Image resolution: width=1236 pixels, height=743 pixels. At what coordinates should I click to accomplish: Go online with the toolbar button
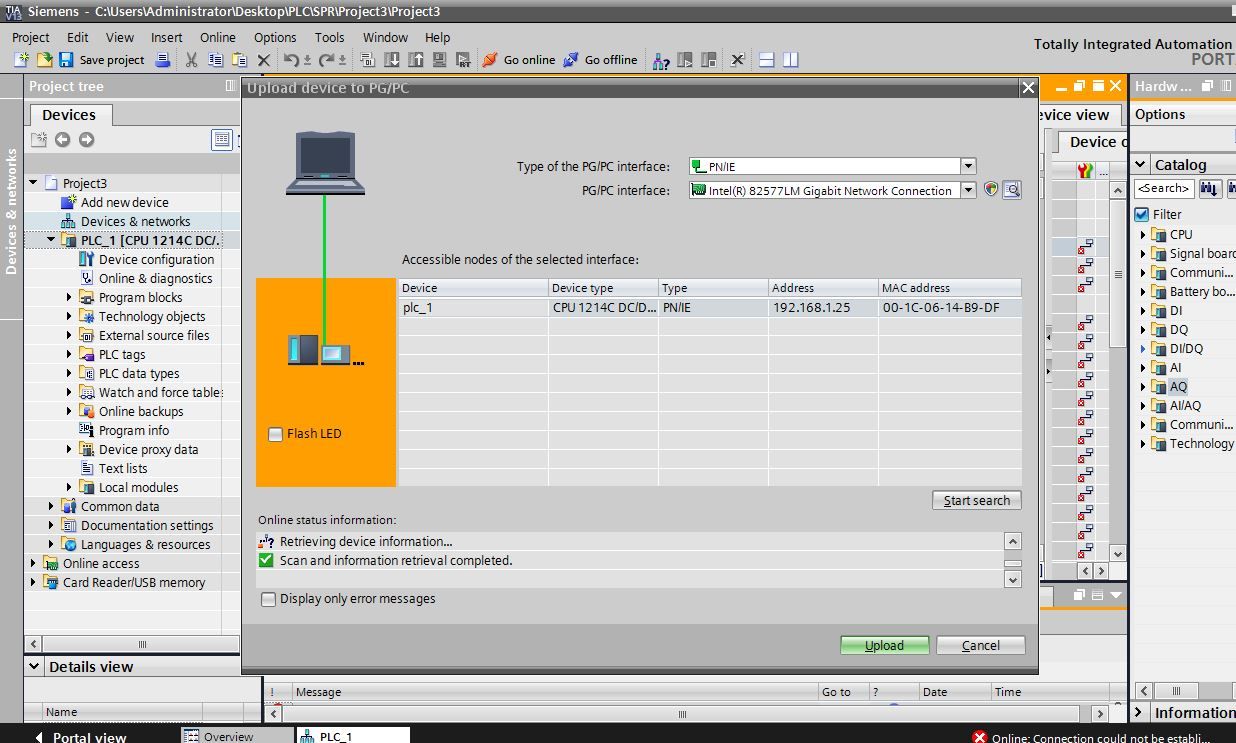click(518, 60)
